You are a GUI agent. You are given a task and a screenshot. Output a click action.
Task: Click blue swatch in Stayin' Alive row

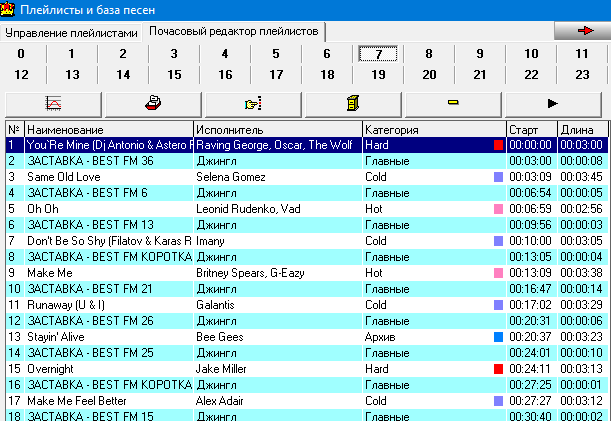tap(498, 337)
